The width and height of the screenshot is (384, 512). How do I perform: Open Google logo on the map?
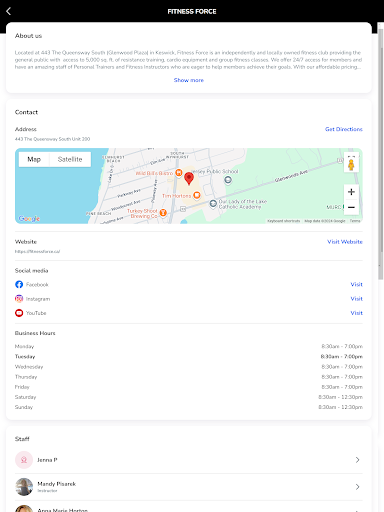coord(29,219)
